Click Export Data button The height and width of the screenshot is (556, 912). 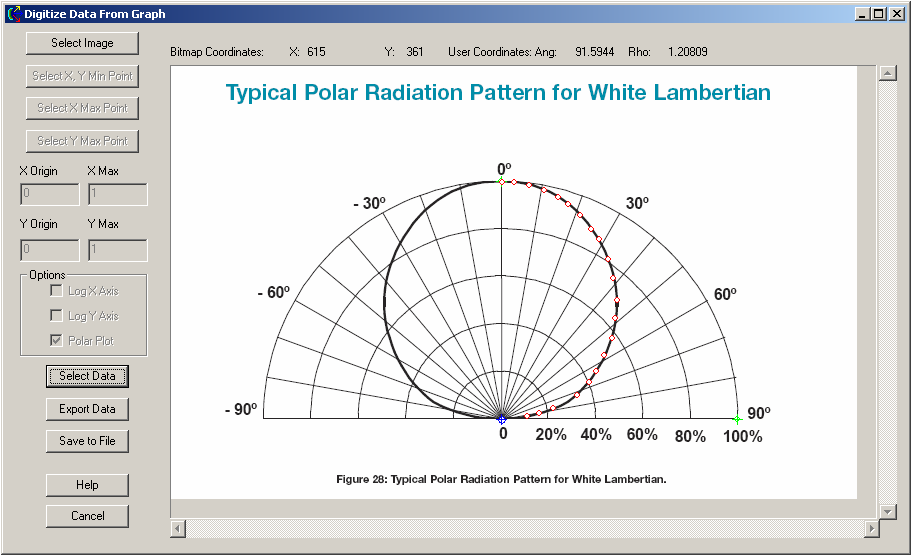coord(87,409)
